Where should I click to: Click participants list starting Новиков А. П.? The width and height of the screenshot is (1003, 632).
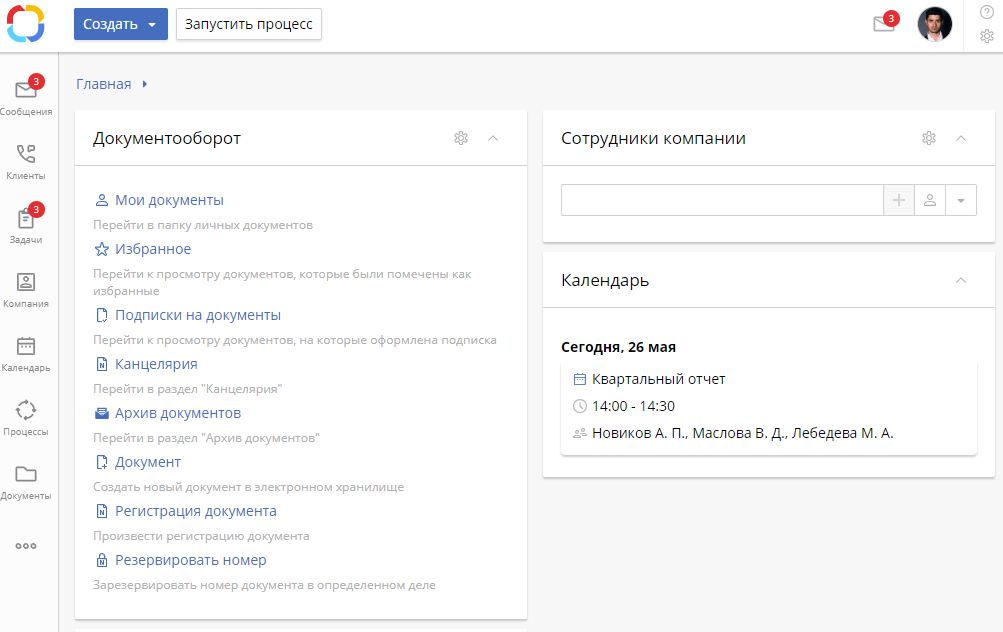743,433
